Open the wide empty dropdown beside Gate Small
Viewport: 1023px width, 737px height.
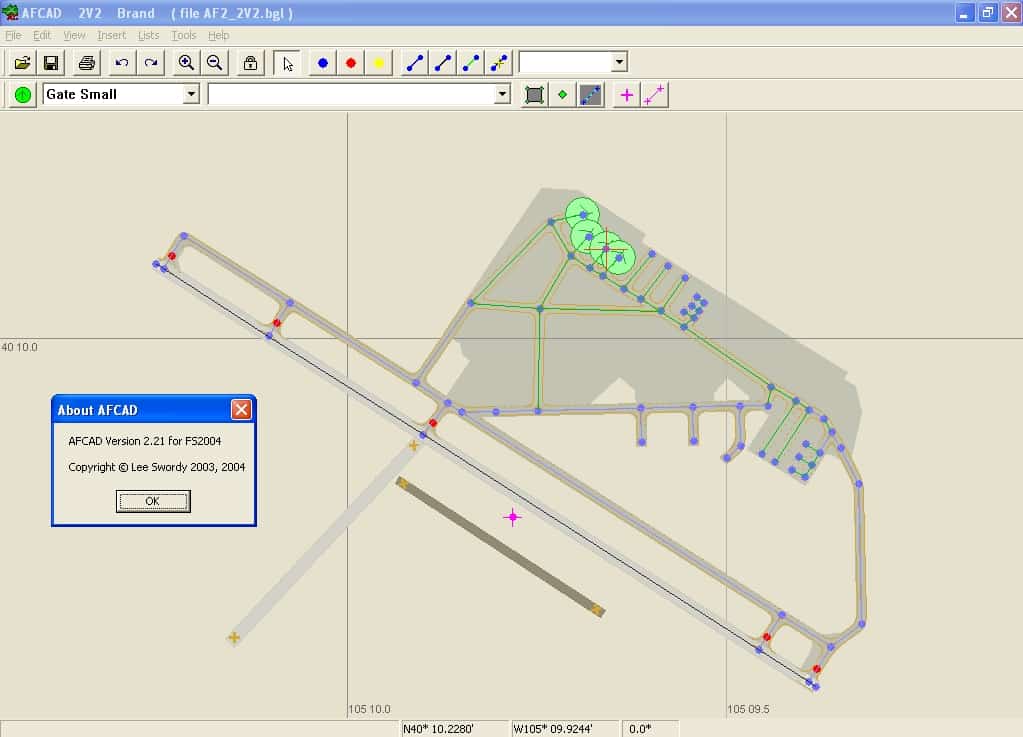click(x=502, y=94)
